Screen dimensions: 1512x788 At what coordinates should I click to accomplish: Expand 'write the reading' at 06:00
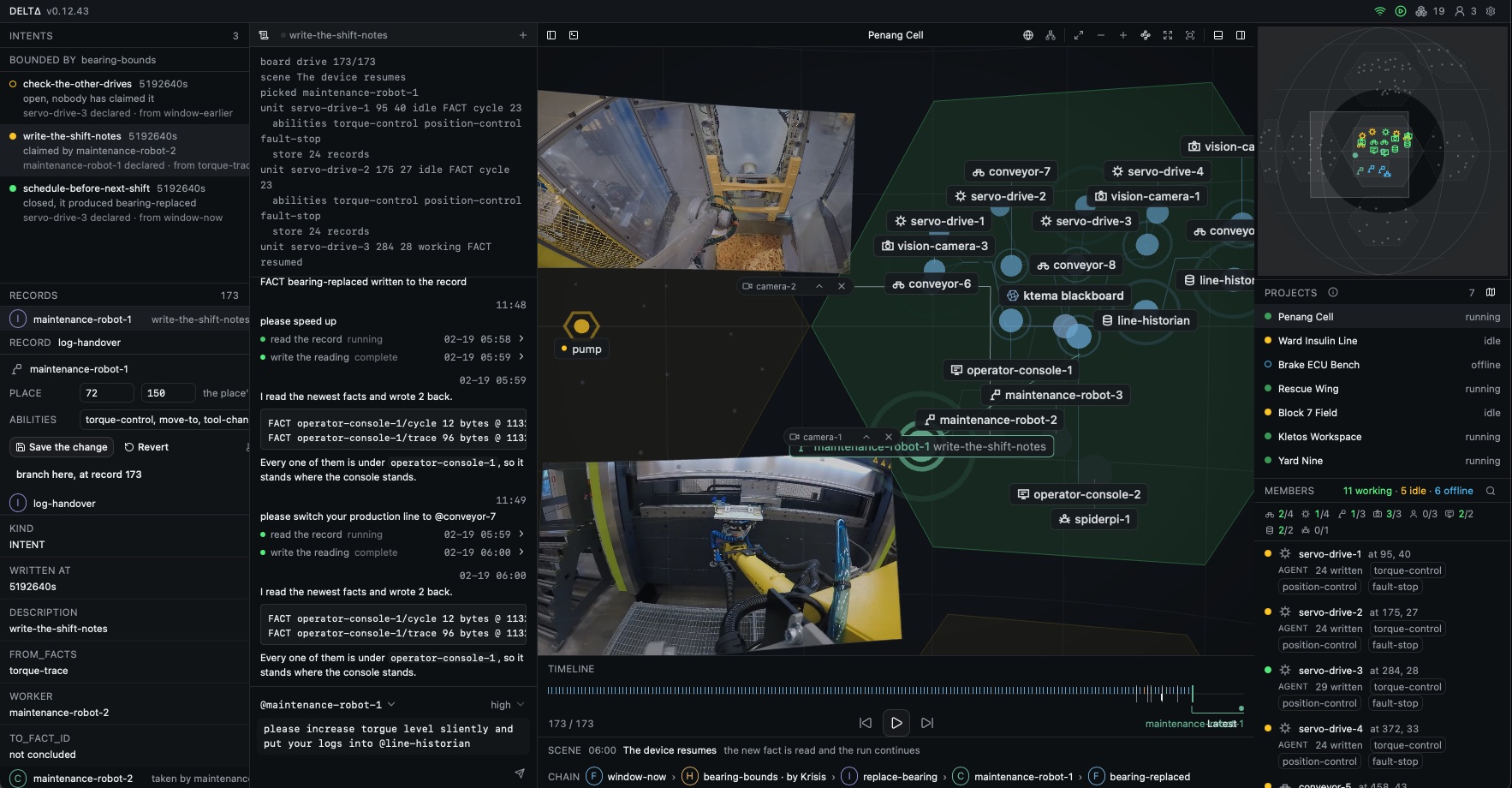point(521,552)
